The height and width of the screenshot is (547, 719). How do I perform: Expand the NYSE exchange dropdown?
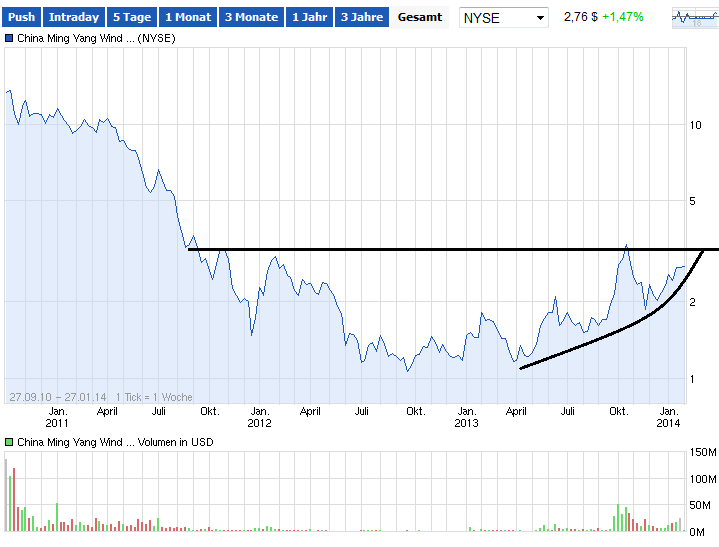[504, 18]
